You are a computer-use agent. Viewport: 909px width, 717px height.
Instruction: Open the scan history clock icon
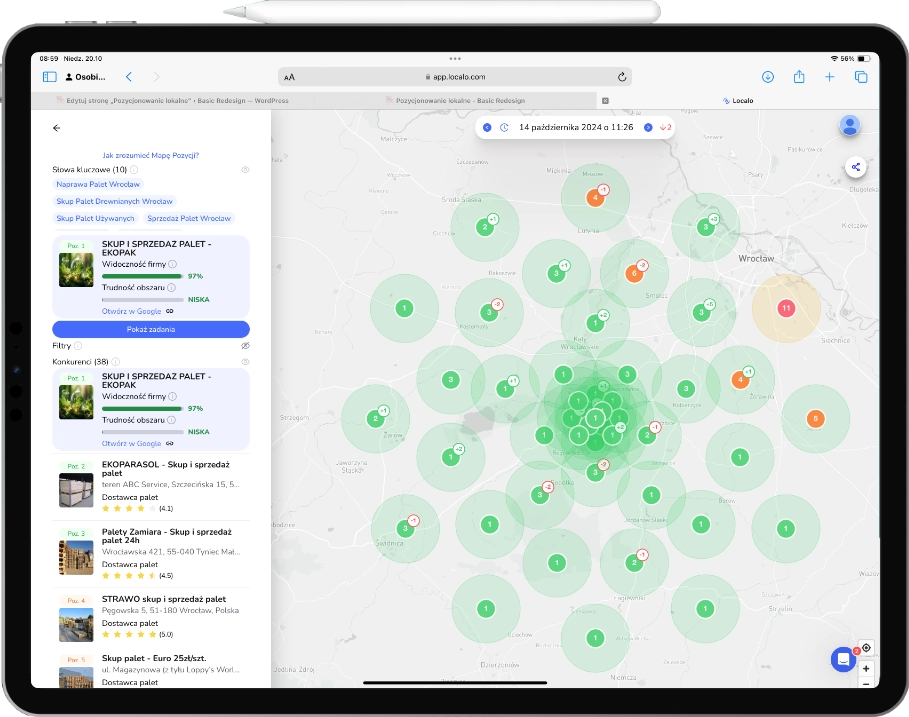[x=504, y=128]
